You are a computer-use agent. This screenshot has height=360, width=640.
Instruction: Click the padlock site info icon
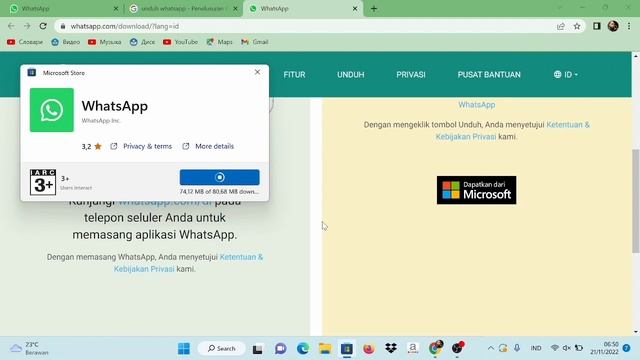click(62, 26)
